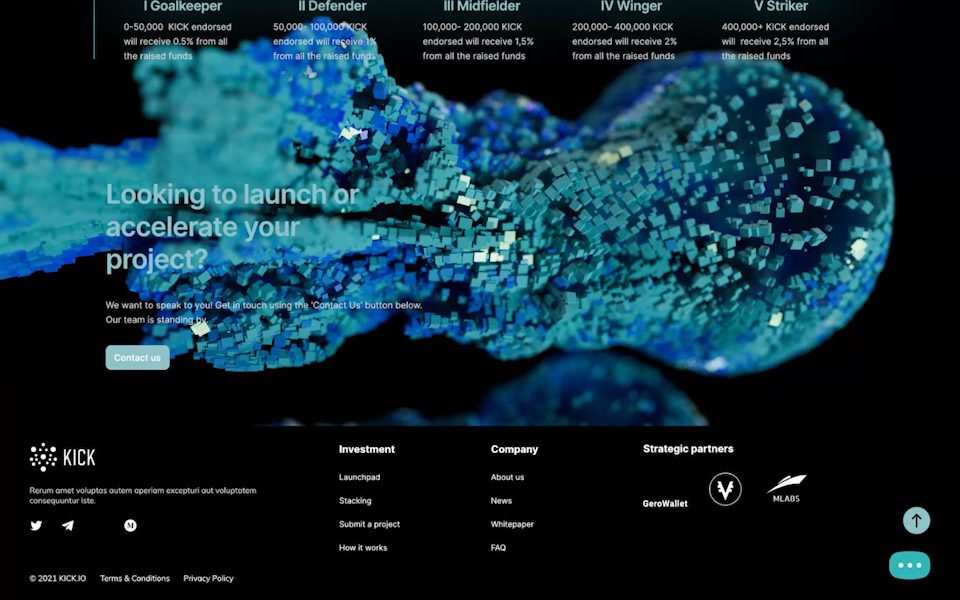Click the scroll-to-top arrow button

pyautogui.click(x=917, y=520)
